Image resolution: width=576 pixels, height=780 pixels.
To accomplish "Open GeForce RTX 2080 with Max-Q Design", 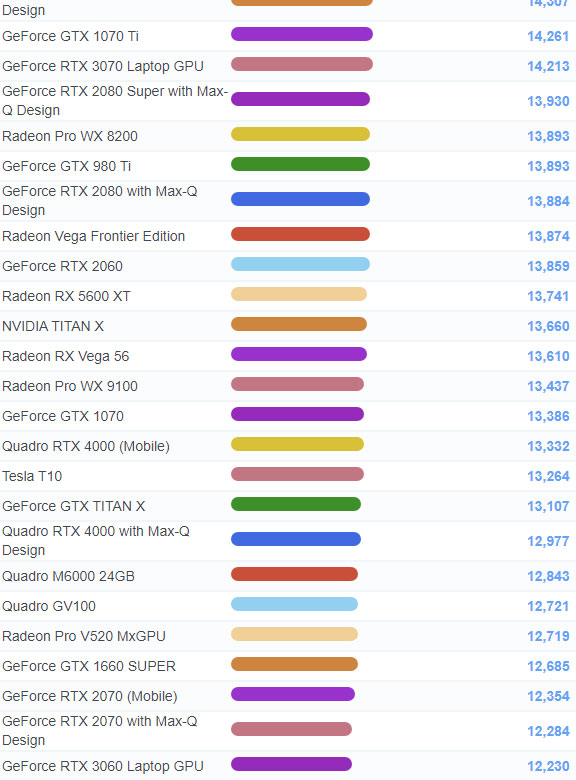I will click(99, 201).
